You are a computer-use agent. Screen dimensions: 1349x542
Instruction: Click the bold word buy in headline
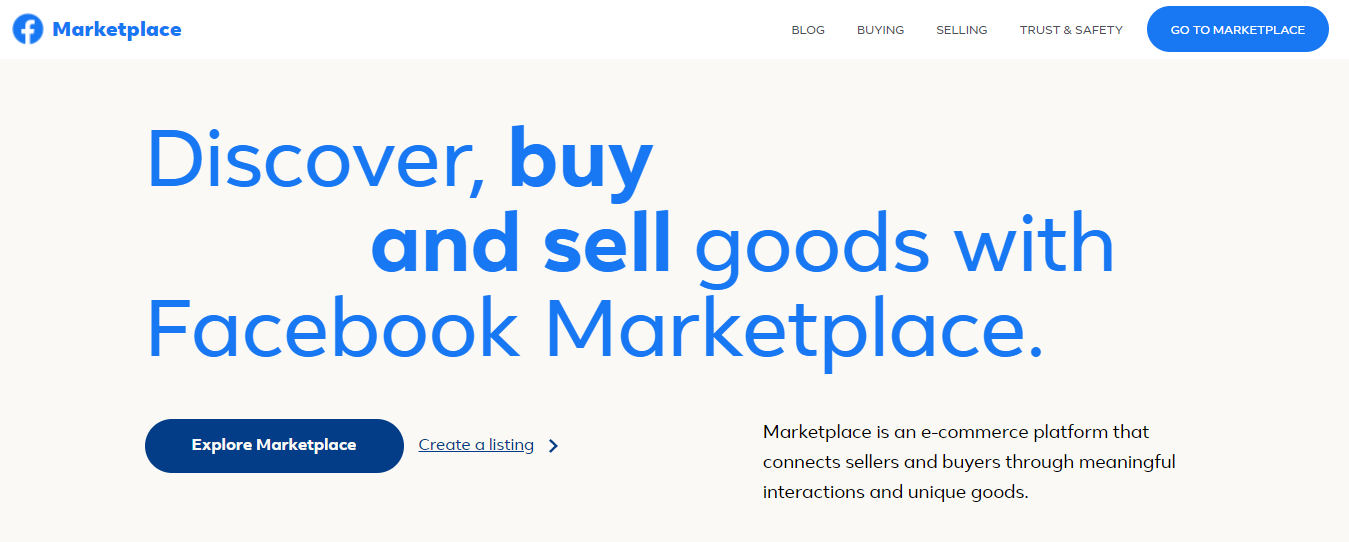[581, 160]
